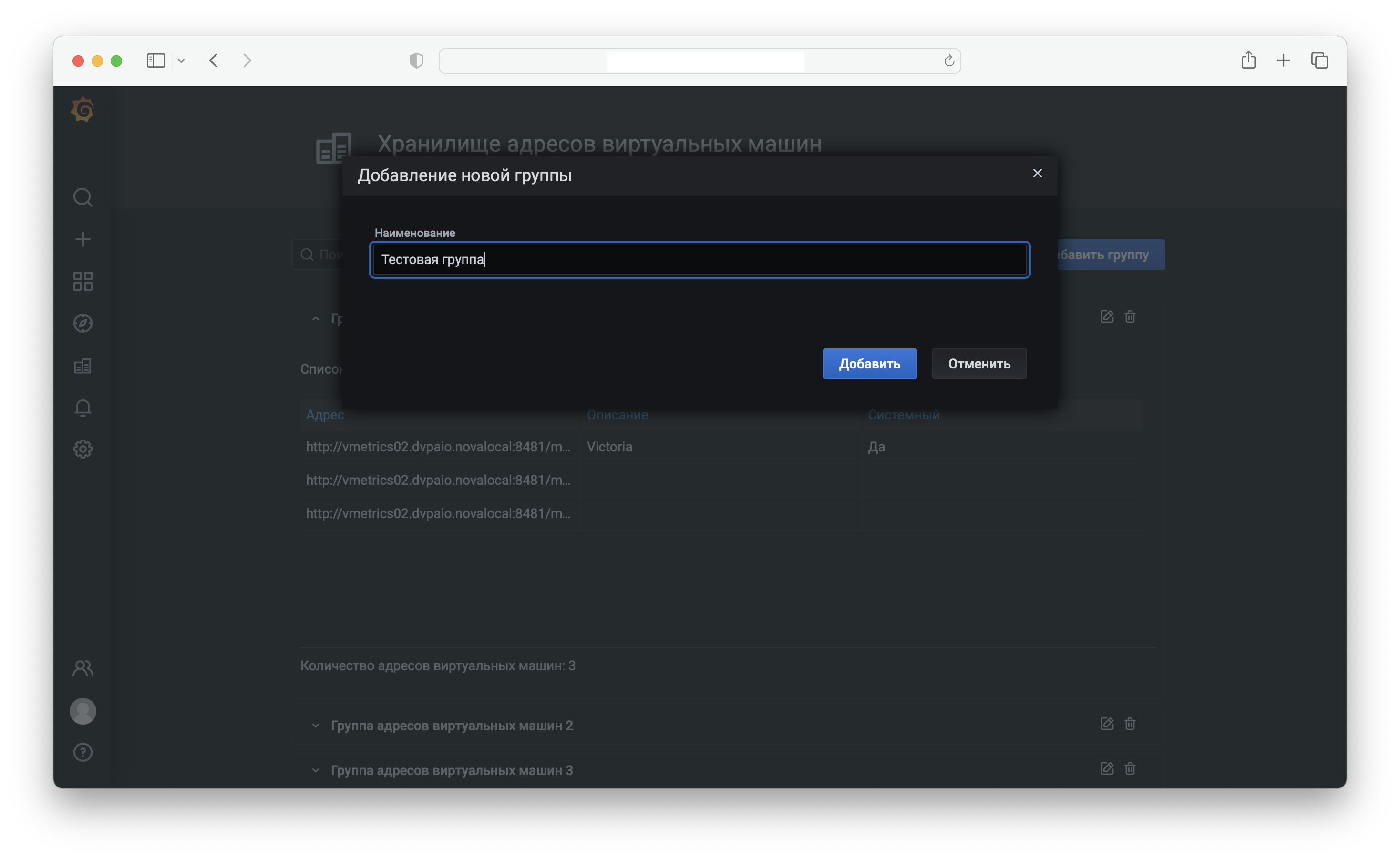The height and width of the screenshot is (859, 1400).
Task: Edit Группа адресов виртуальных машин 2
Action: (1107, 724)
